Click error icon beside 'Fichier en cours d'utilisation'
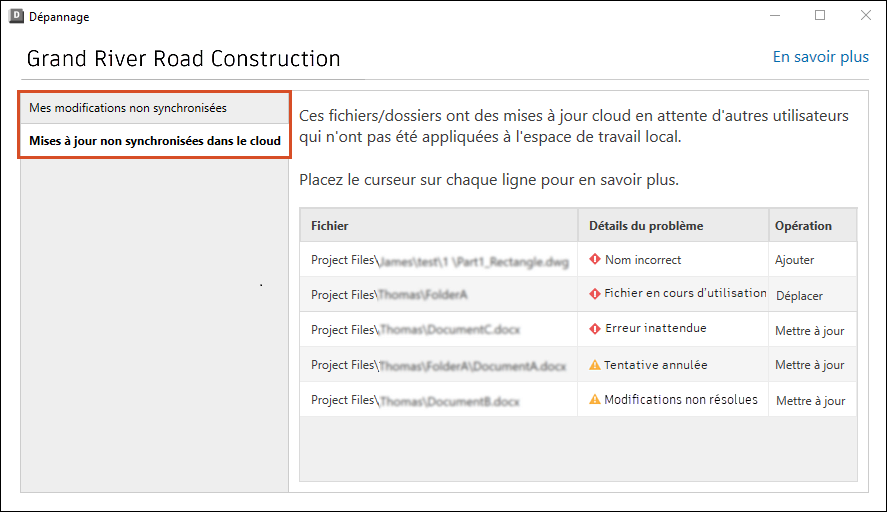Image resolution: width=887 pixels, height=512 pixels. pos(595,294)
